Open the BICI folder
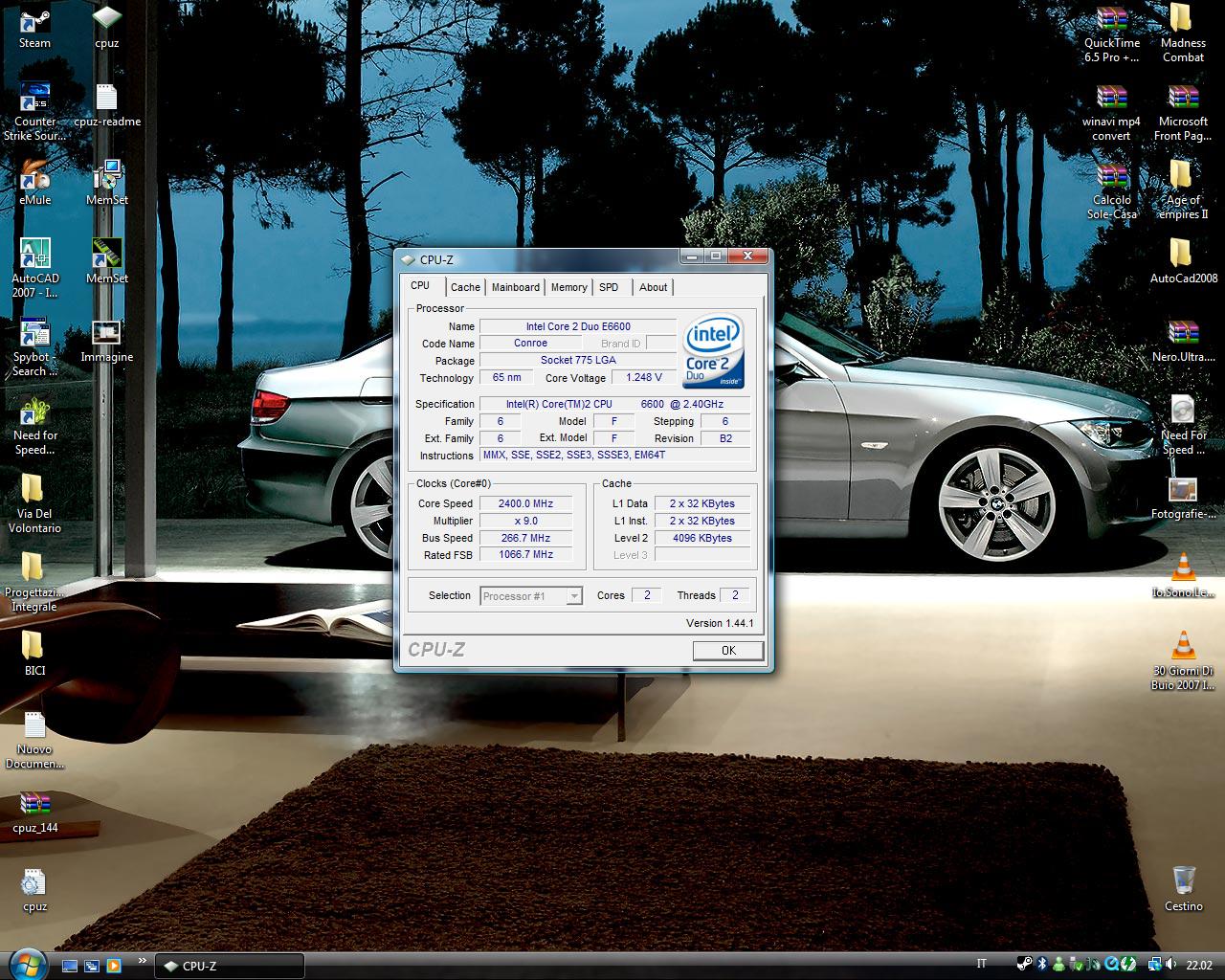Image resolution: width=1225 pixels, height=980 pixels. tap(34, 655)
